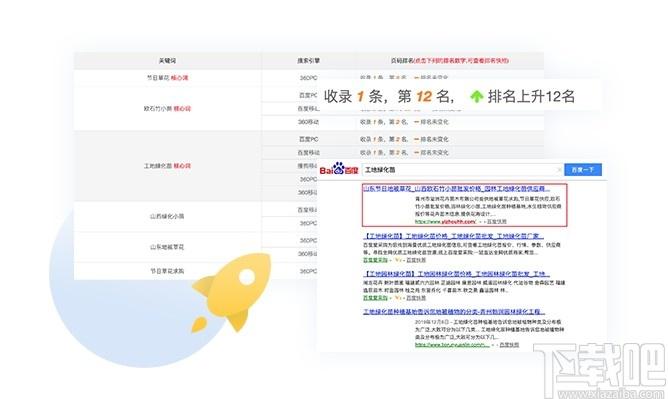Screen dimensions: 668x399
Task: Click 百度爱采购 under 【工地绿化苗】 result
Action: click(x=375, y=260)
